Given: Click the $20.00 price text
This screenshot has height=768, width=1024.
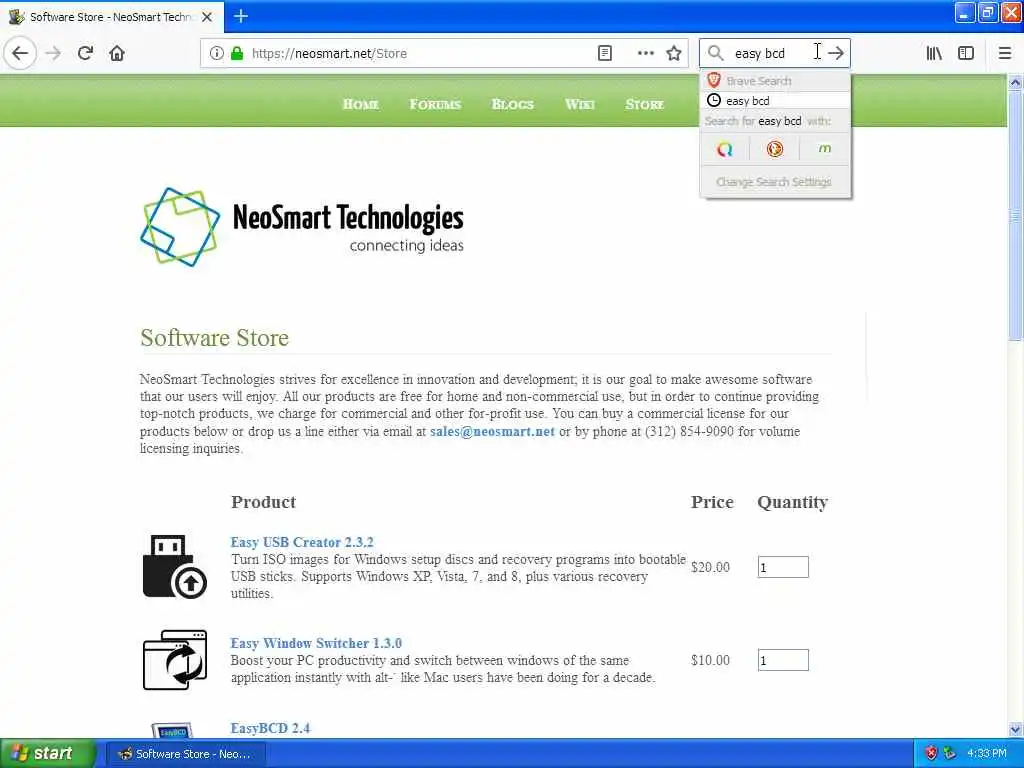Looking at the screenshot, I should coord(711,567).
